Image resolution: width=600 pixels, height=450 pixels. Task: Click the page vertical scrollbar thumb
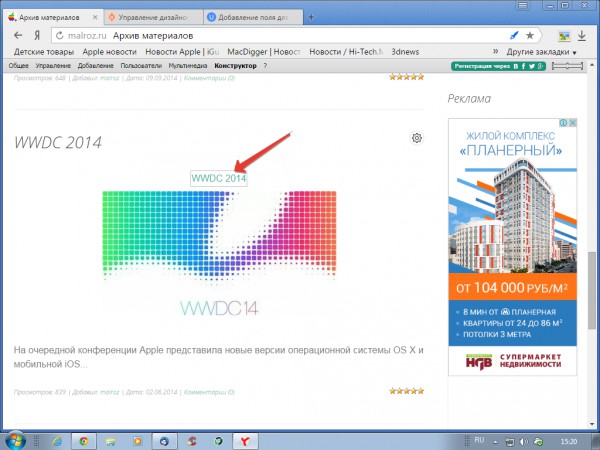[x=592, y=289]
